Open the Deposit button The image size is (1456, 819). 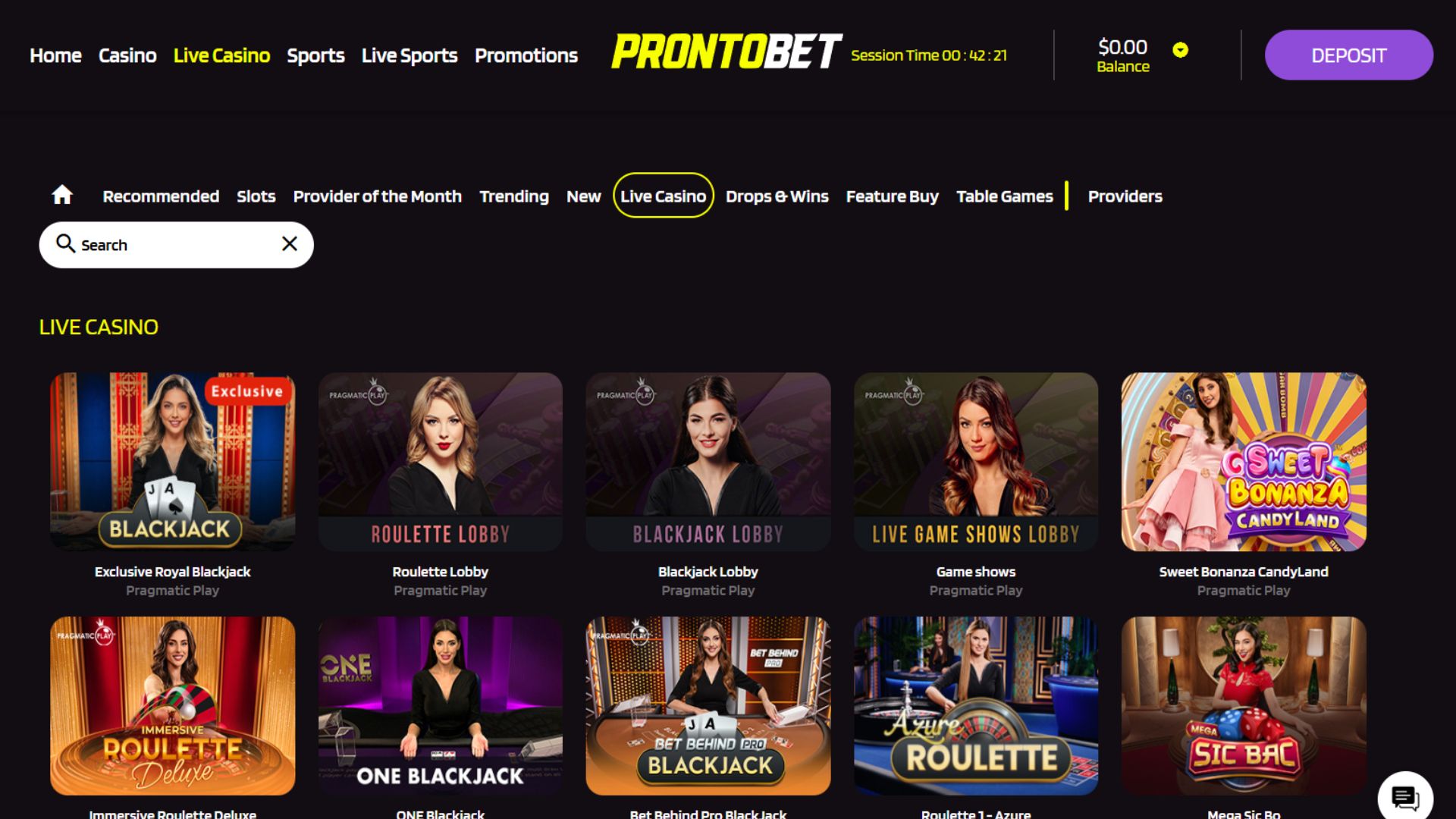(1348, 55)
